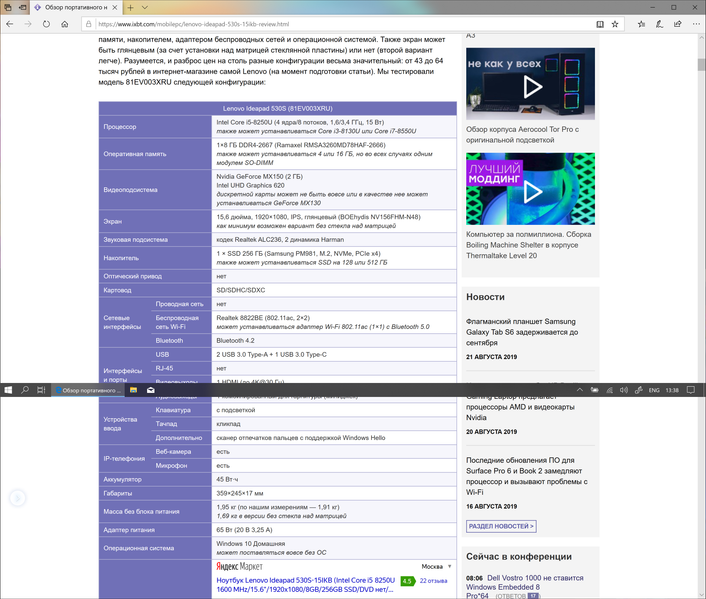
Task: Open the tabs you've set aside icon
Action: (x=8, y=8)
